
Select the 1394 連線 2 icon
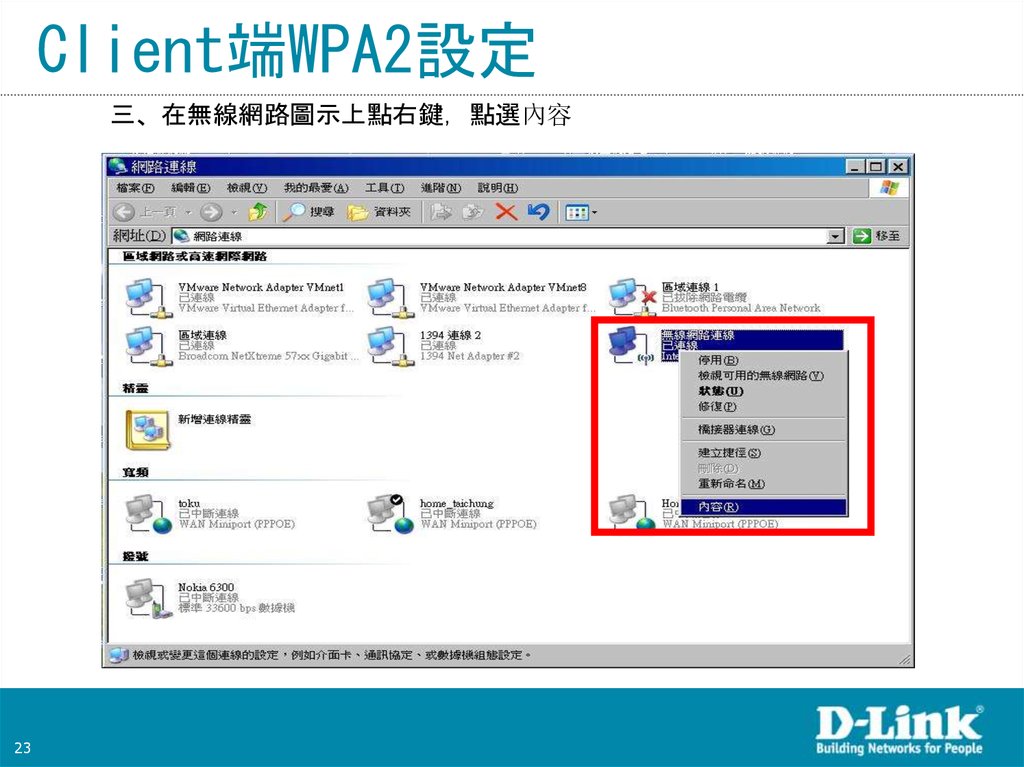click(390, 346)
